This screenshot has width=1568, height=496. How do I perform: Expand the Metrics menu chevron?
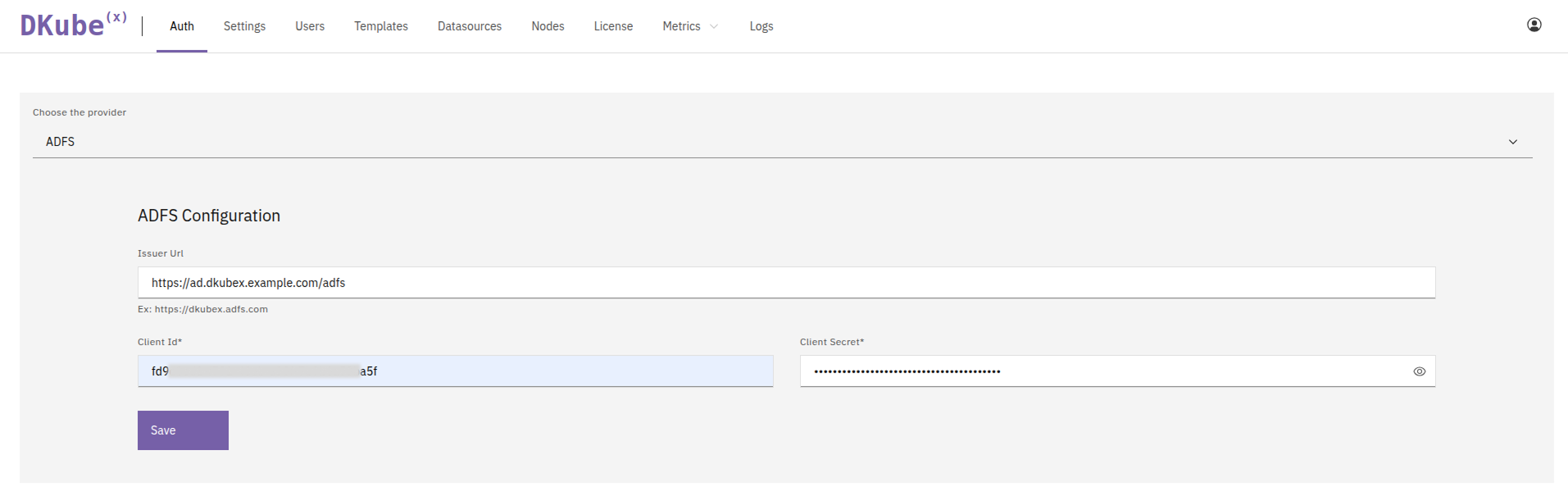tap(714, 27)
